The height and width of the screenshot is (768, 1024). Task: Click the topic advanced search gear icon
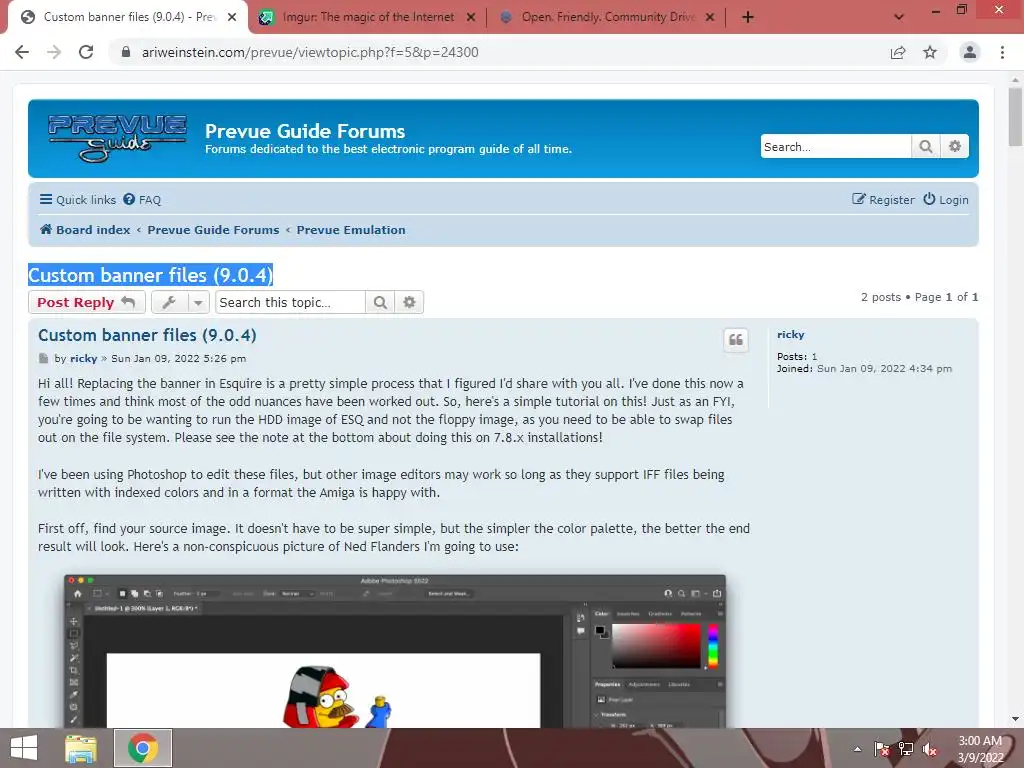click(x=409, y=302)
